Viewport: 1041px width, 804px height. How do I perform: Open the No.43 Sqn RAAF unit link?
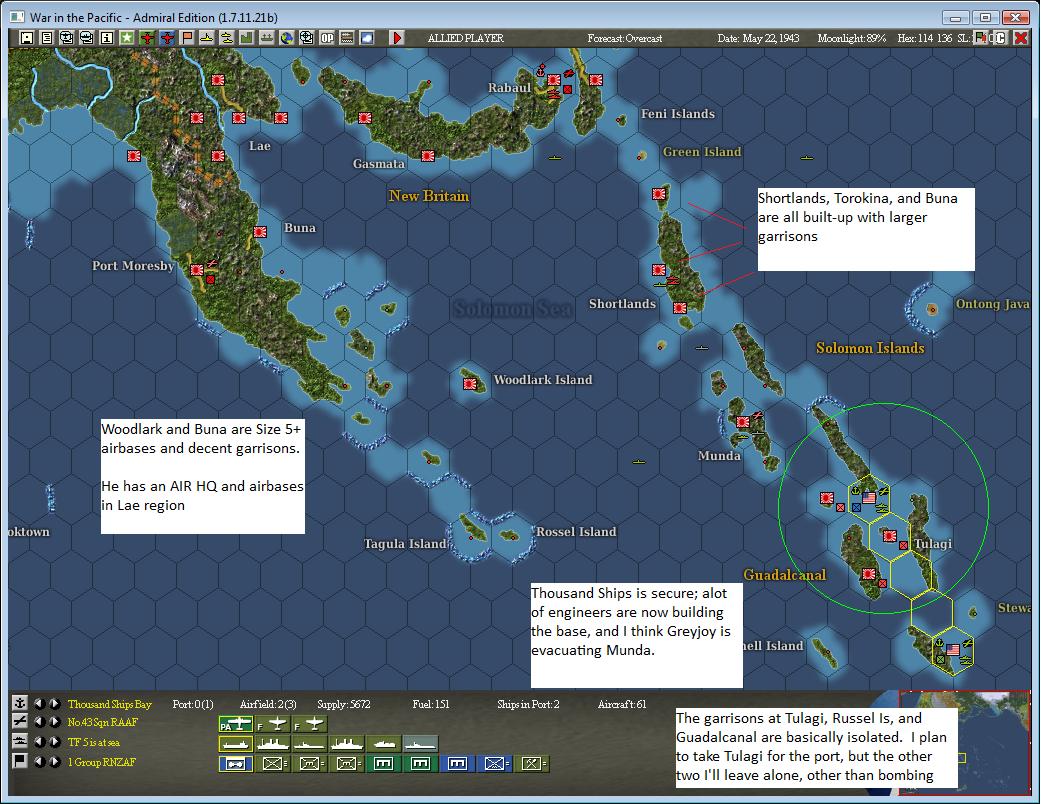tap(102, 722)
